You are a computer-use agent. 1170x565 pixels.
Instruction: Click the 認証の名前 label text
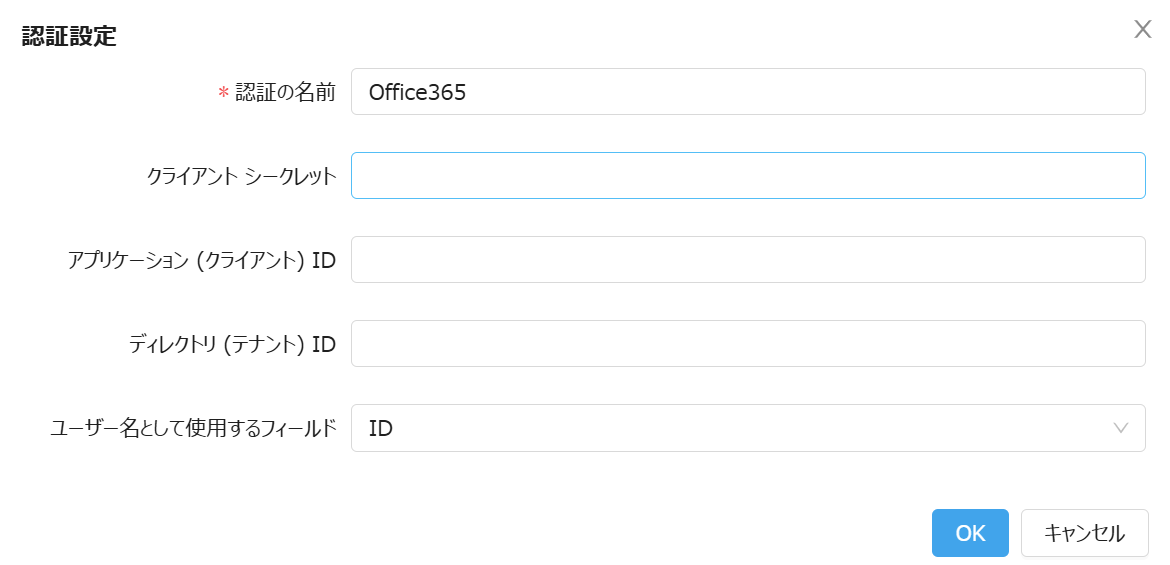[285, 93]
